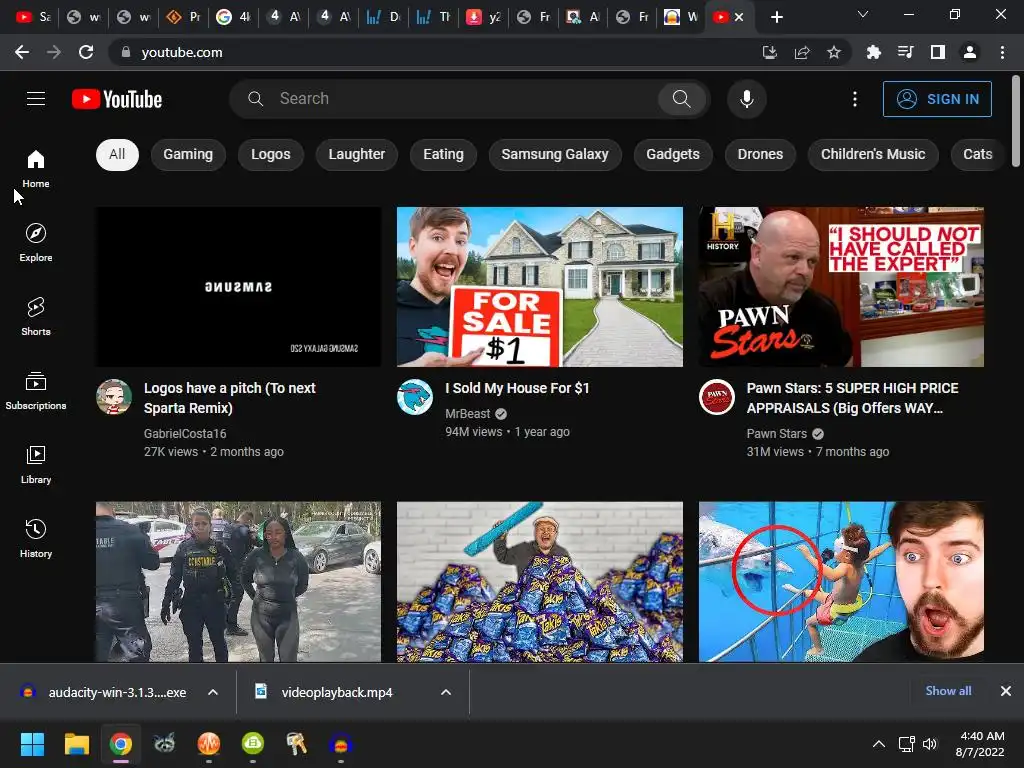Reload the page
The height and width of the screenshot is (768, 1024).
[86, 52]
